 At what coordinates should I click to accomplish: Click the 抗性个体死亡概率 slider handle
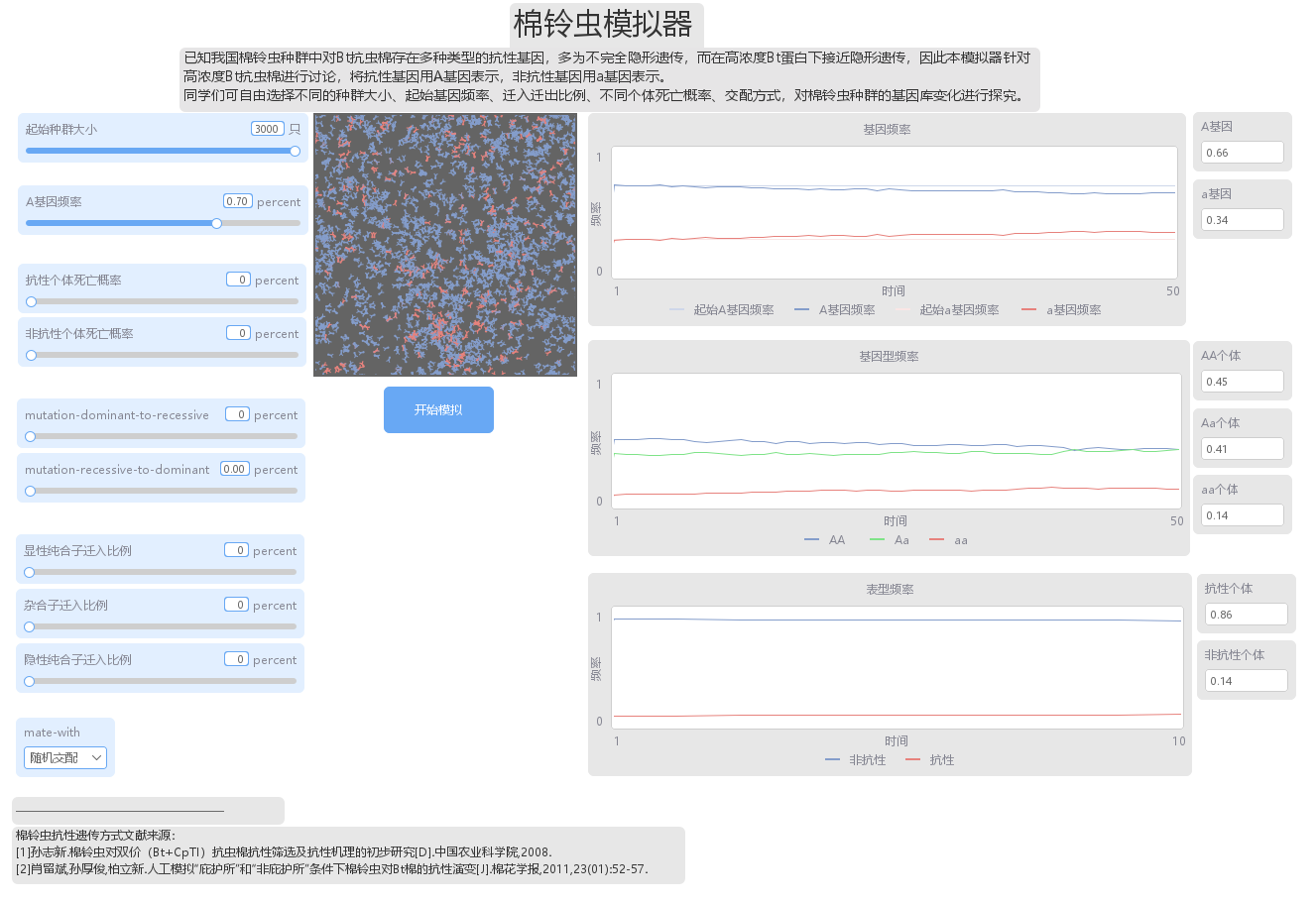pos(31,301)
